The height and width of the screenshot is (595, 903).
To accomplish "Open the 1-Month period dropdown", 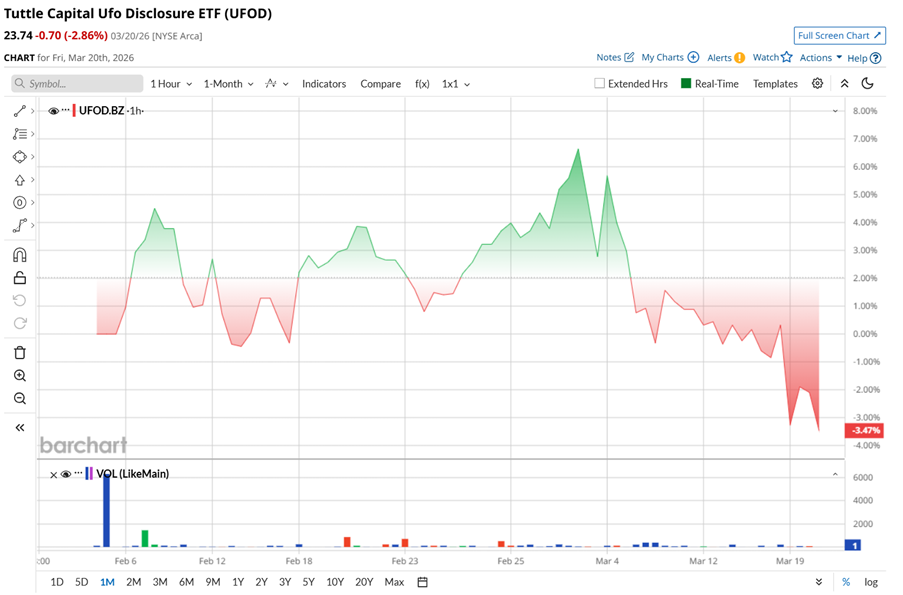I will (229, 84).
